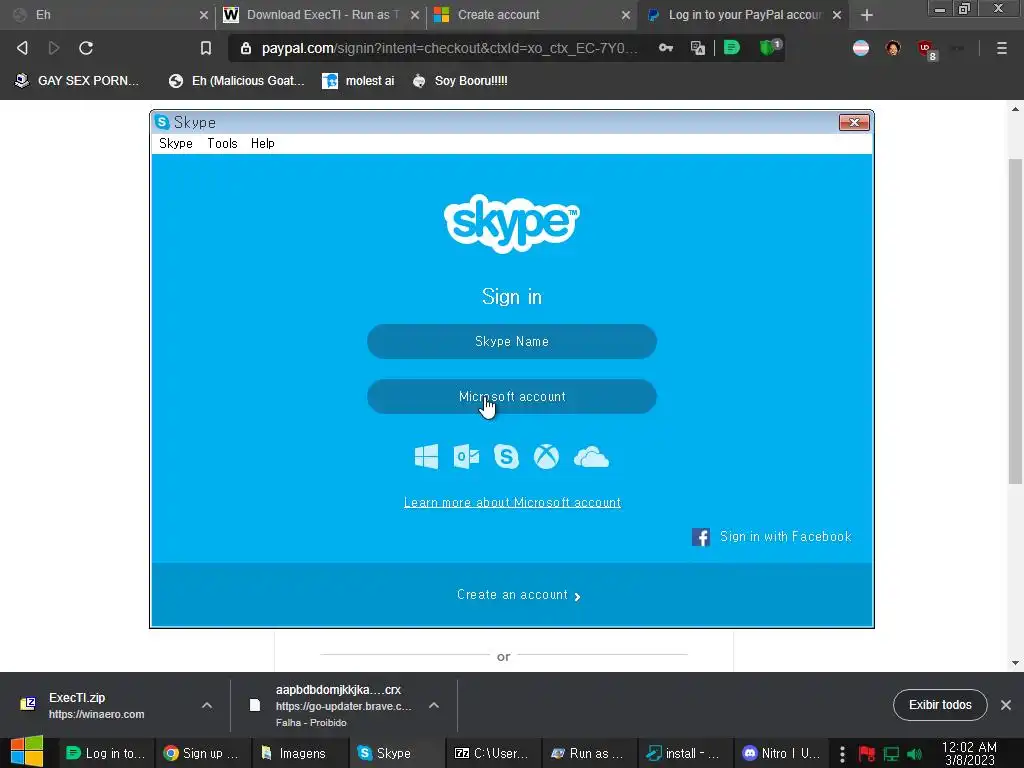Close the Skype window

854,122
